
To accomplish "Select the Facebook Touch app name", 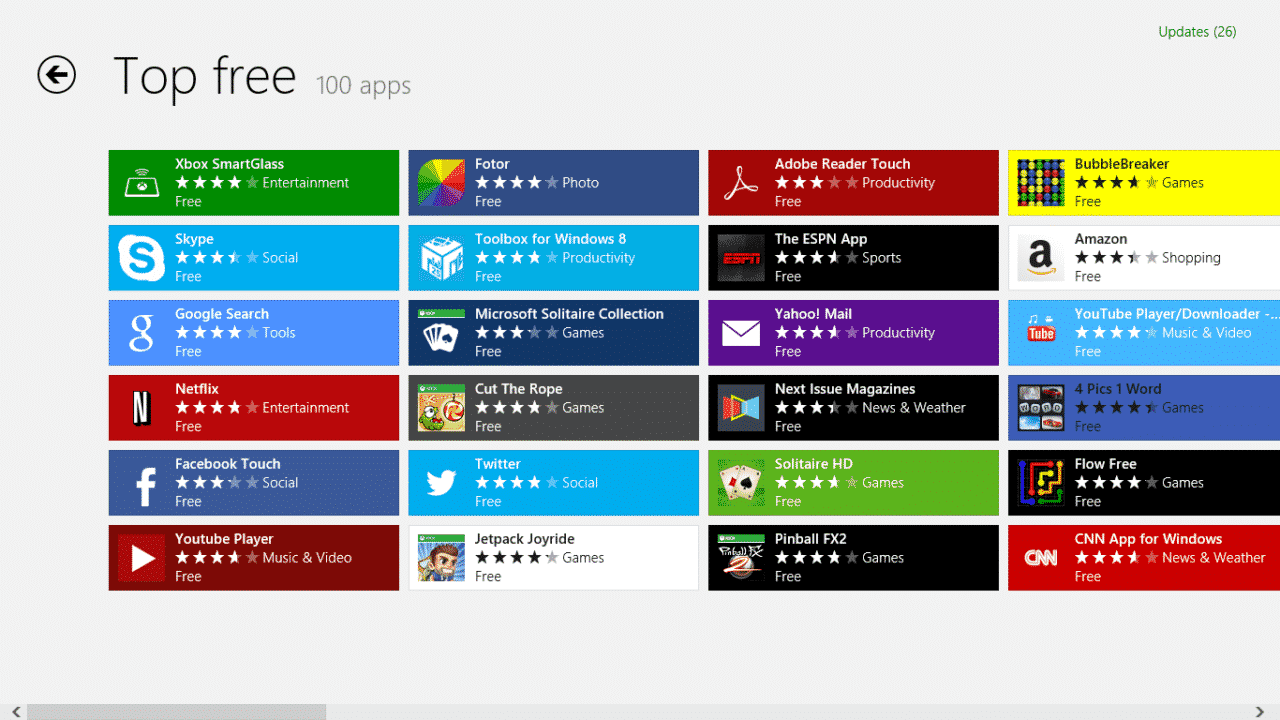I will pyautogui.click(x=228, y=464).
